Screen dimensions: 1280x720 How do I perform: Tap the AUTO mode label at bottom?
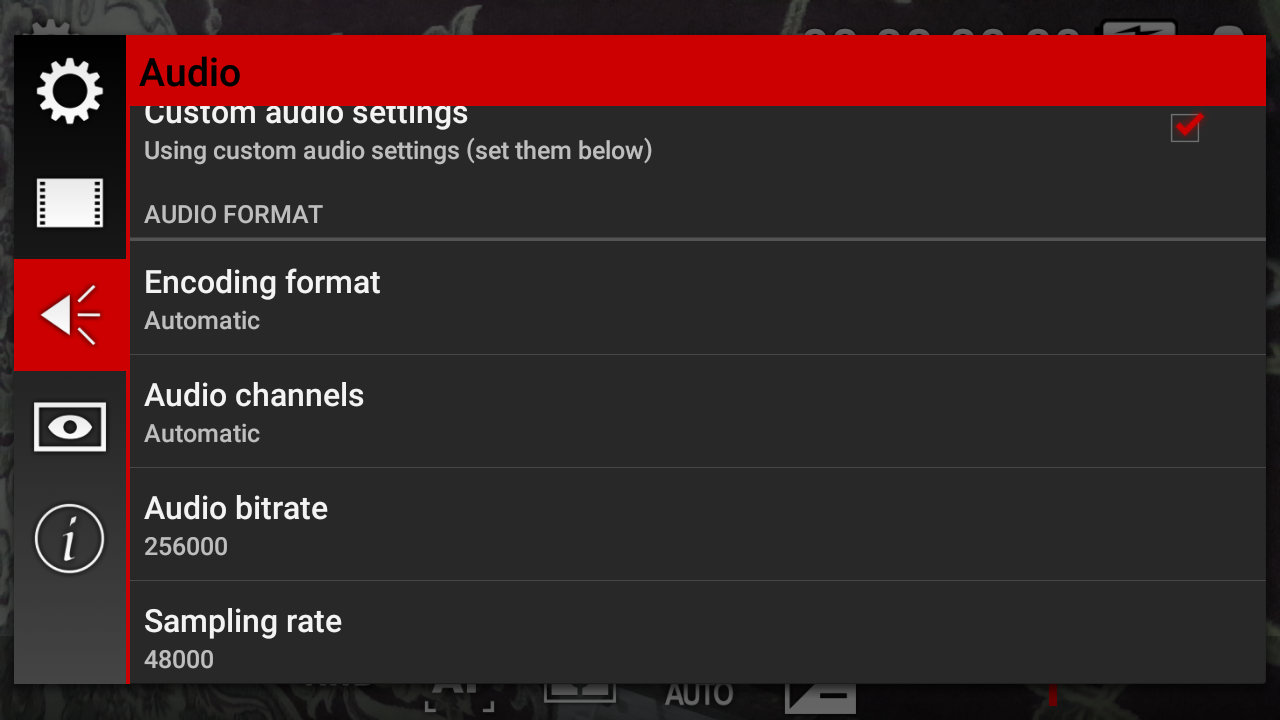tap(699, 696)
